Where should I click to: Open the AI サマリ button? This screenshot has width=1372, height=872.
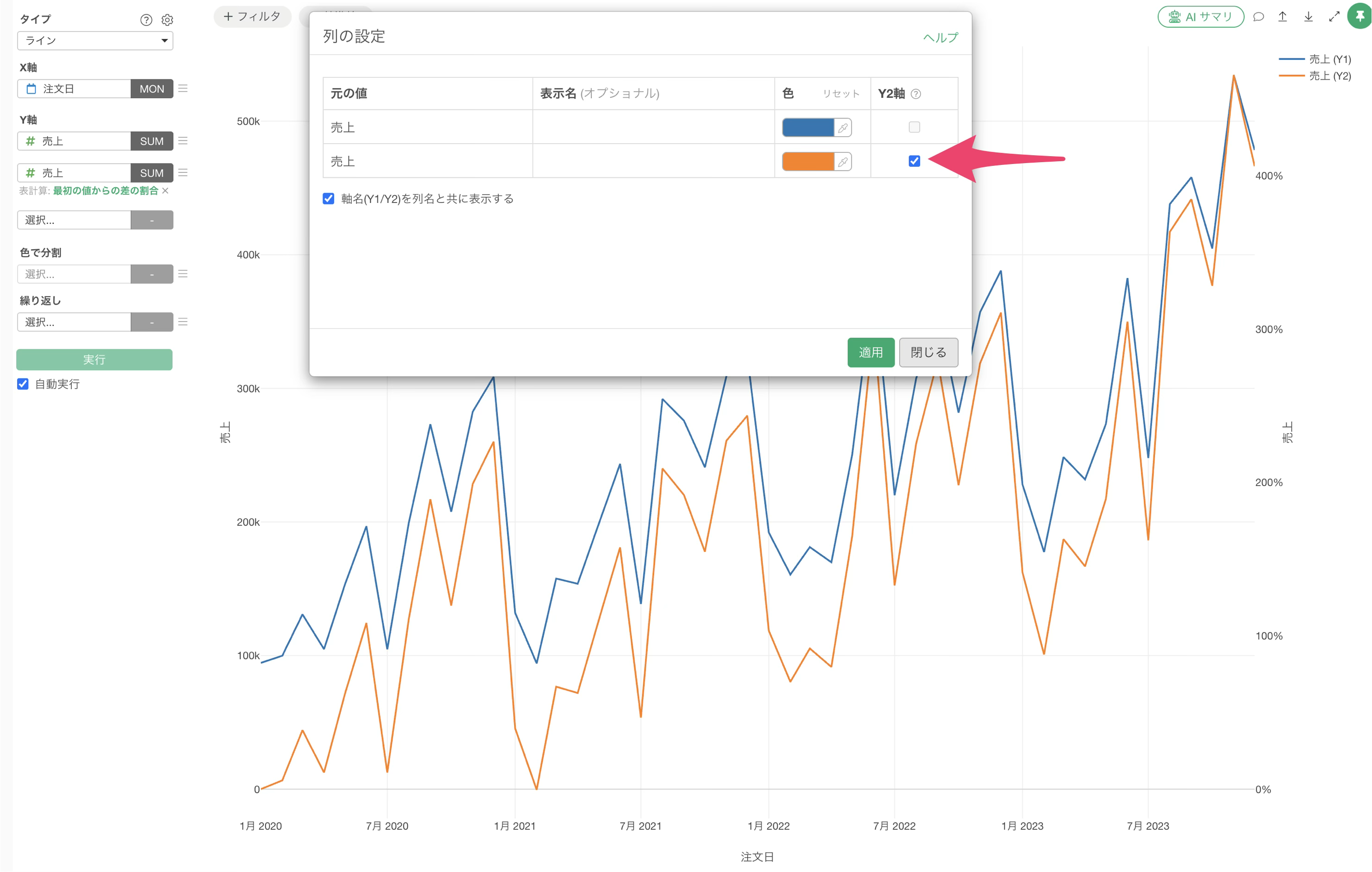point(1200,17)
